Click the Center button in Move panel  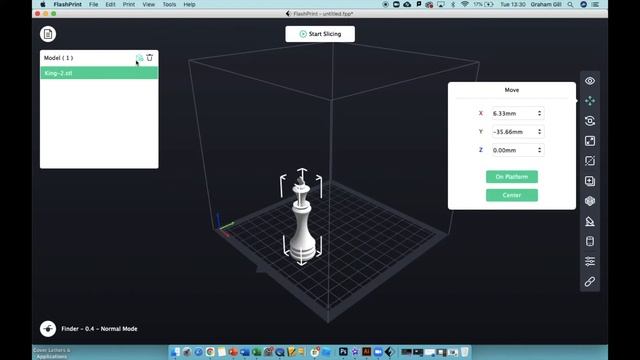point(512,195)
